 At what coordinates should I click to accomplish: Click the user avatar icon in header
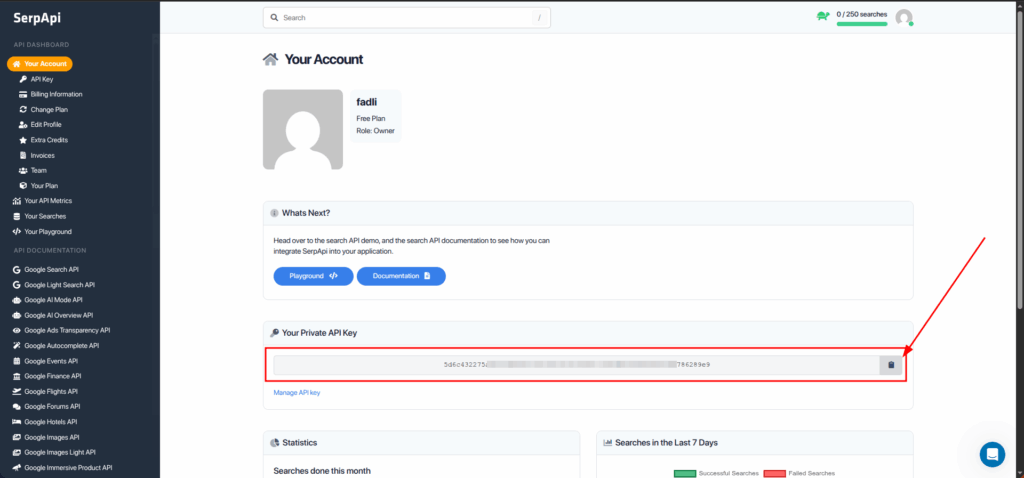904,17
